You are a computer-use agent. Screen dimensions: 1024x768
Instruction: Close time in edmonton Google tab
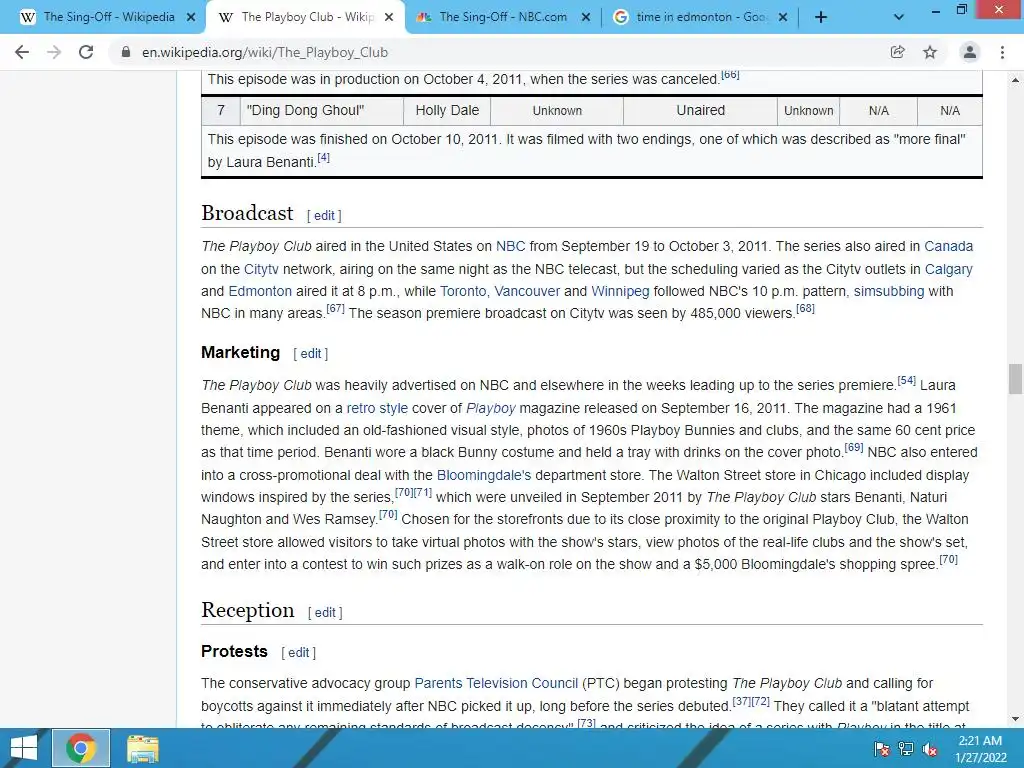783,18
